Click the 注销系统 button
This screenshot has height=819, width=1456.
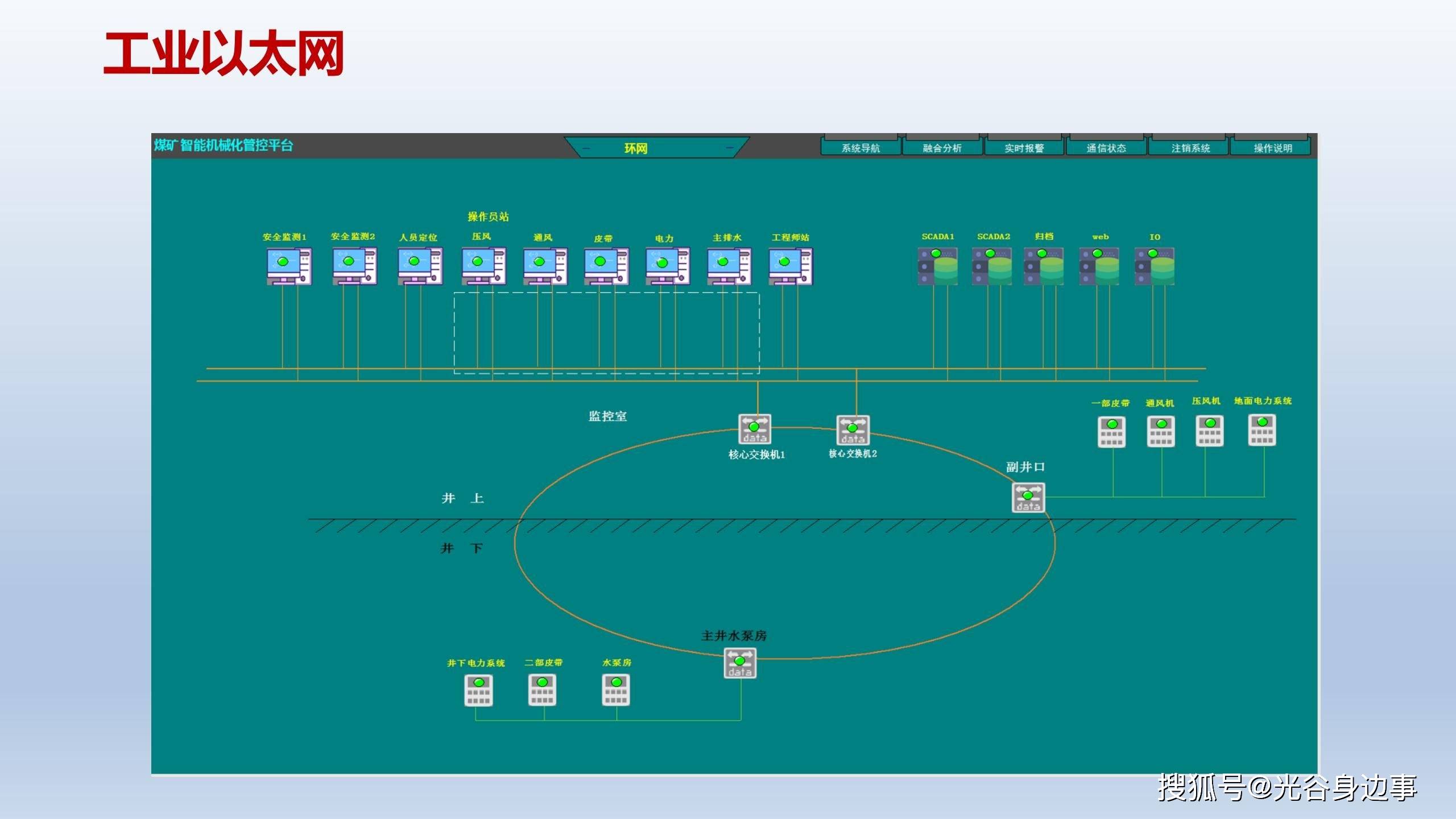[x=1190, y=147]
